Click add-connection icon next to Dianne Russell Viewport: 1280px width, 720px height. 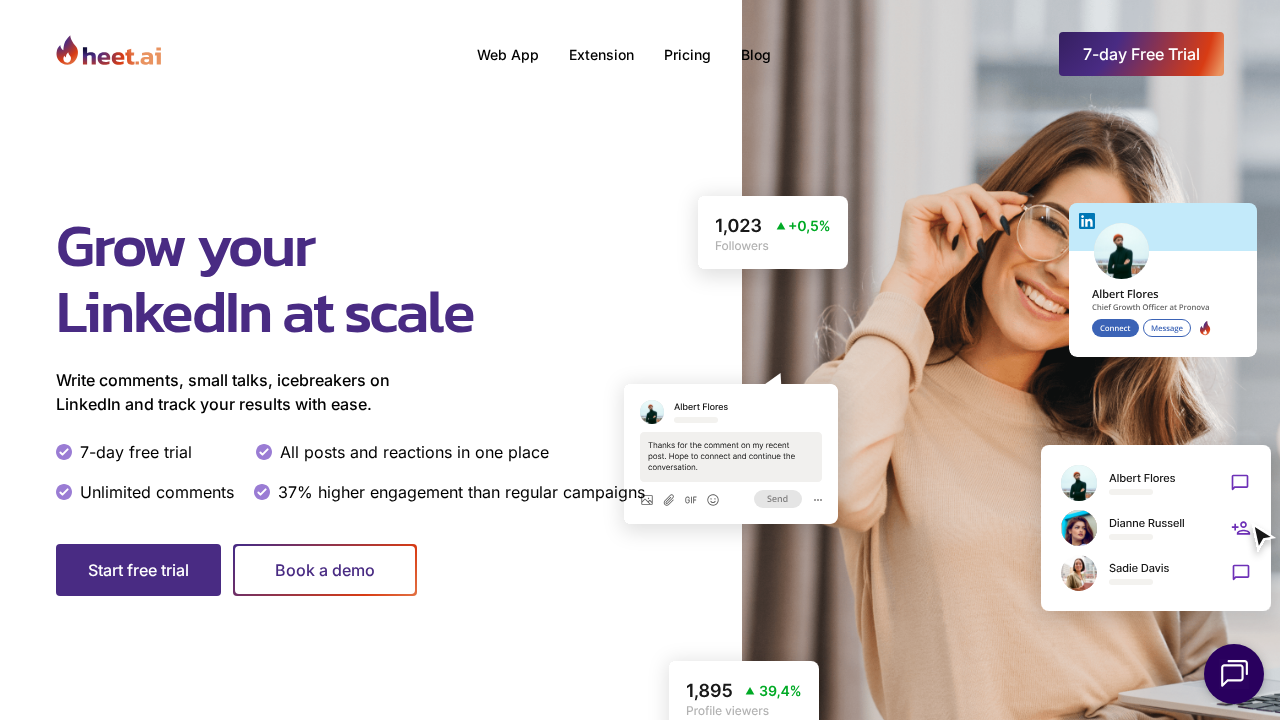pos(1241,528)
